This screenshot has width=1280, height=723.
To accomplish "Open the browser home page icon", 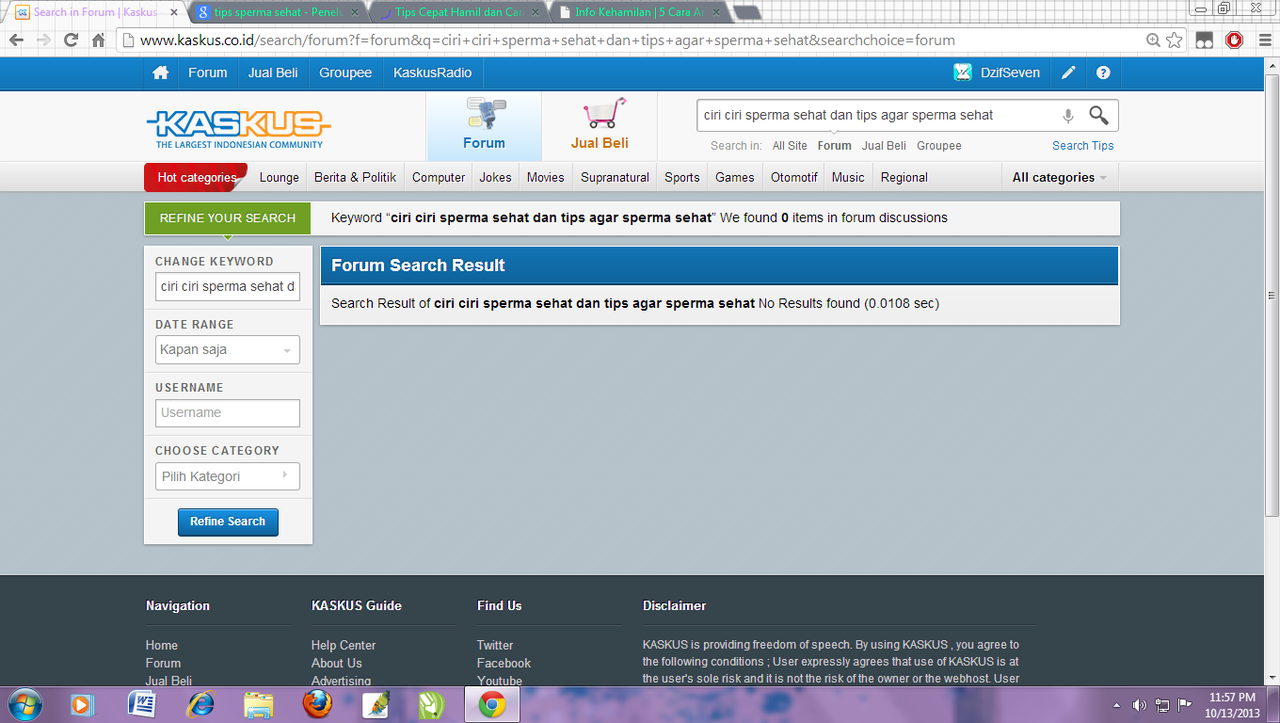I will pos(98,40).
